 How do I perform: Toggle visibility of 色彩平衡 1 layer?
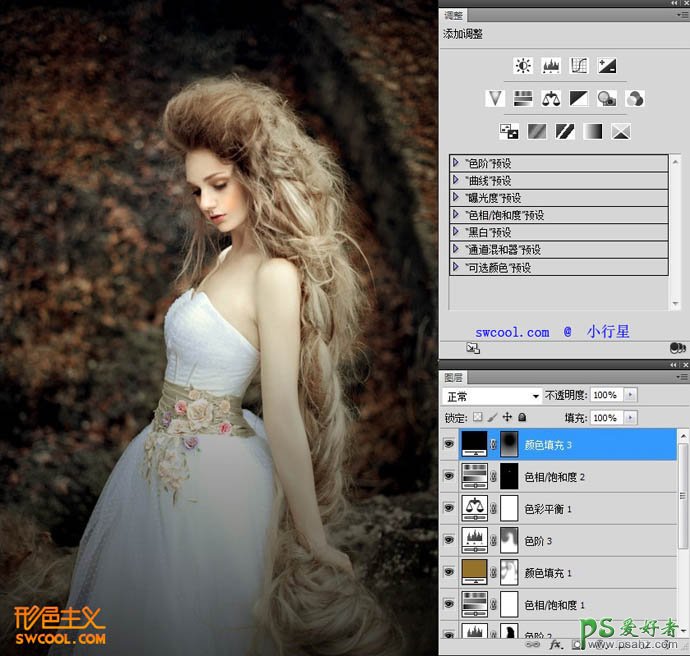click(x=449, y=508)
